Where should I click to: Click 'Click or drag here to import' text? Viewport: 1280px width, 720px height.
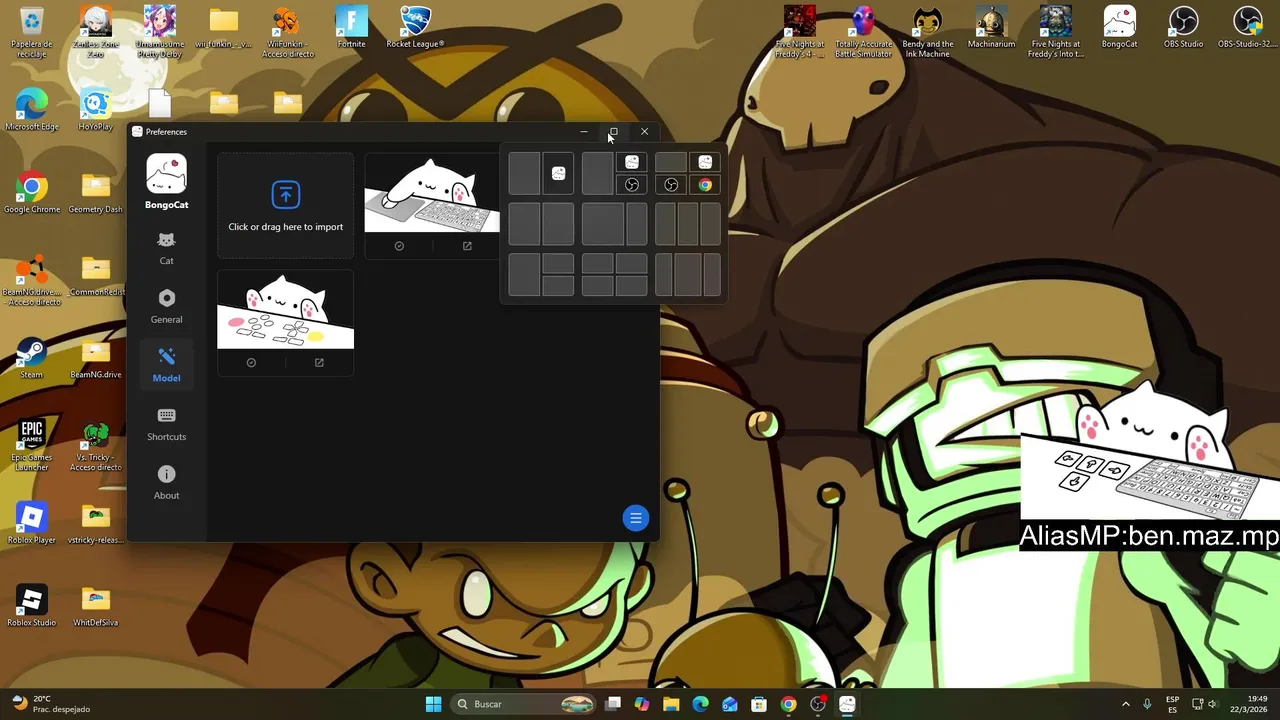[285, 227]
